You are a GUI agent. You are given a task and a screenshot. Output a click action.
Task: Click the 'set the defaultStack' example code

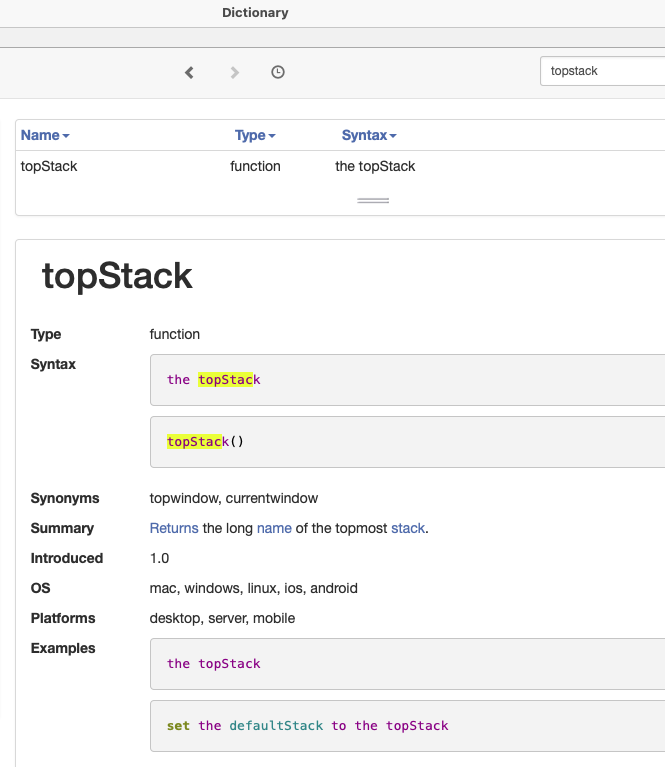click(307, 726)
